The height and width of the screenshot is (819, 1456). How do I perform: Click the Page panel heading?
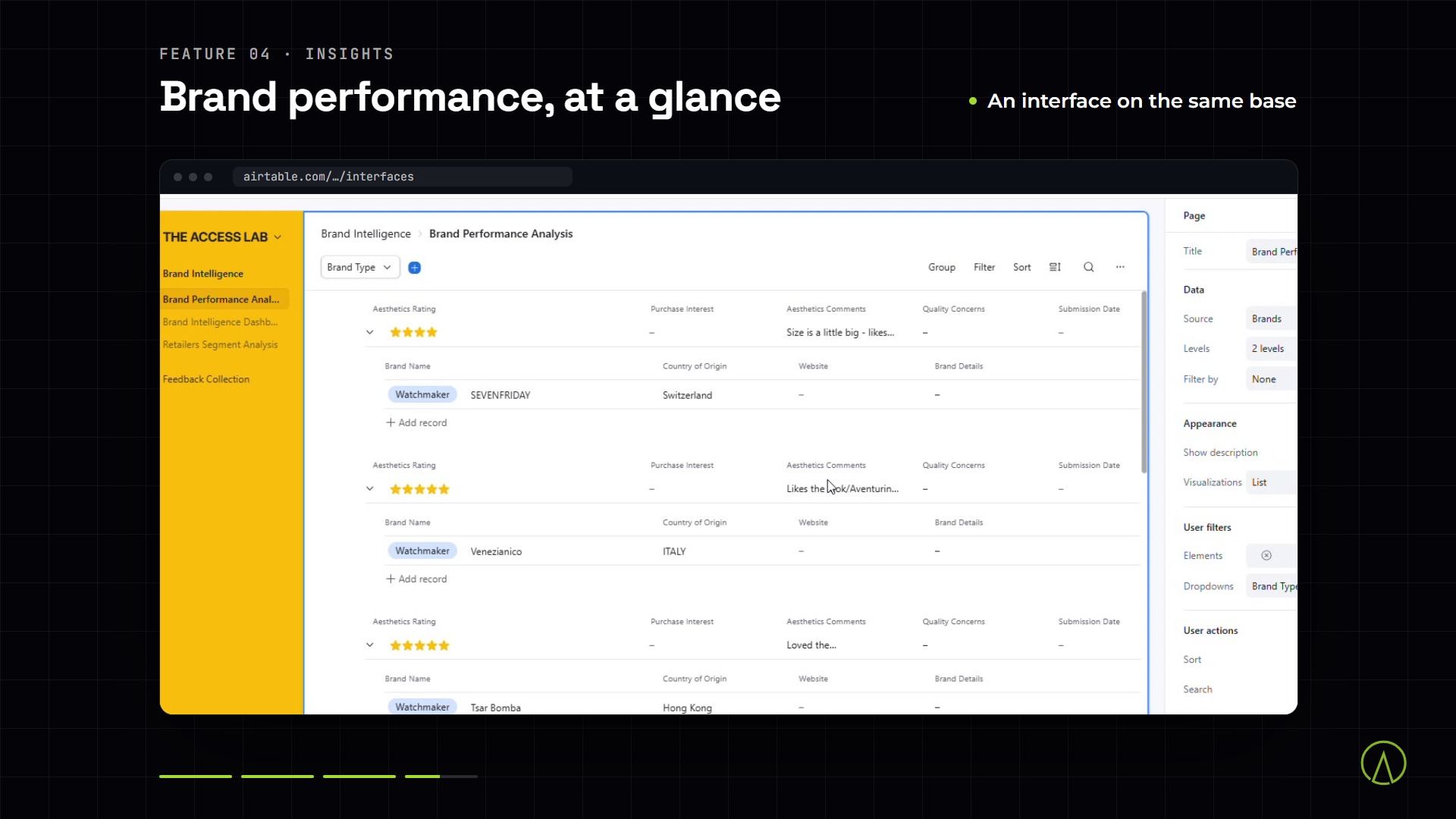(1194, 216)
